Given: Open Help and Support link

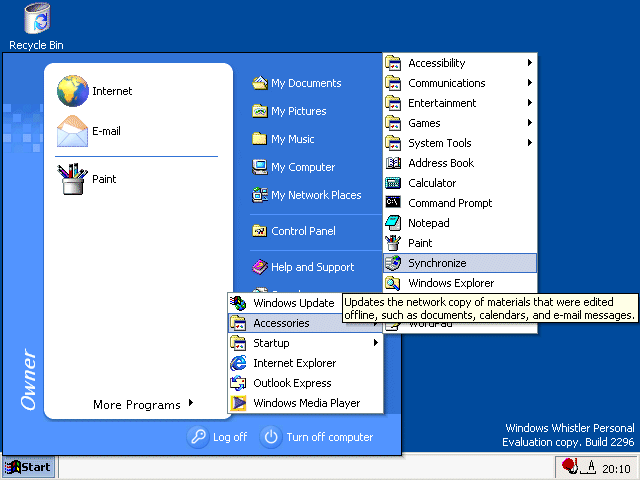Looking at the screenshot, I should pos(313,267).
